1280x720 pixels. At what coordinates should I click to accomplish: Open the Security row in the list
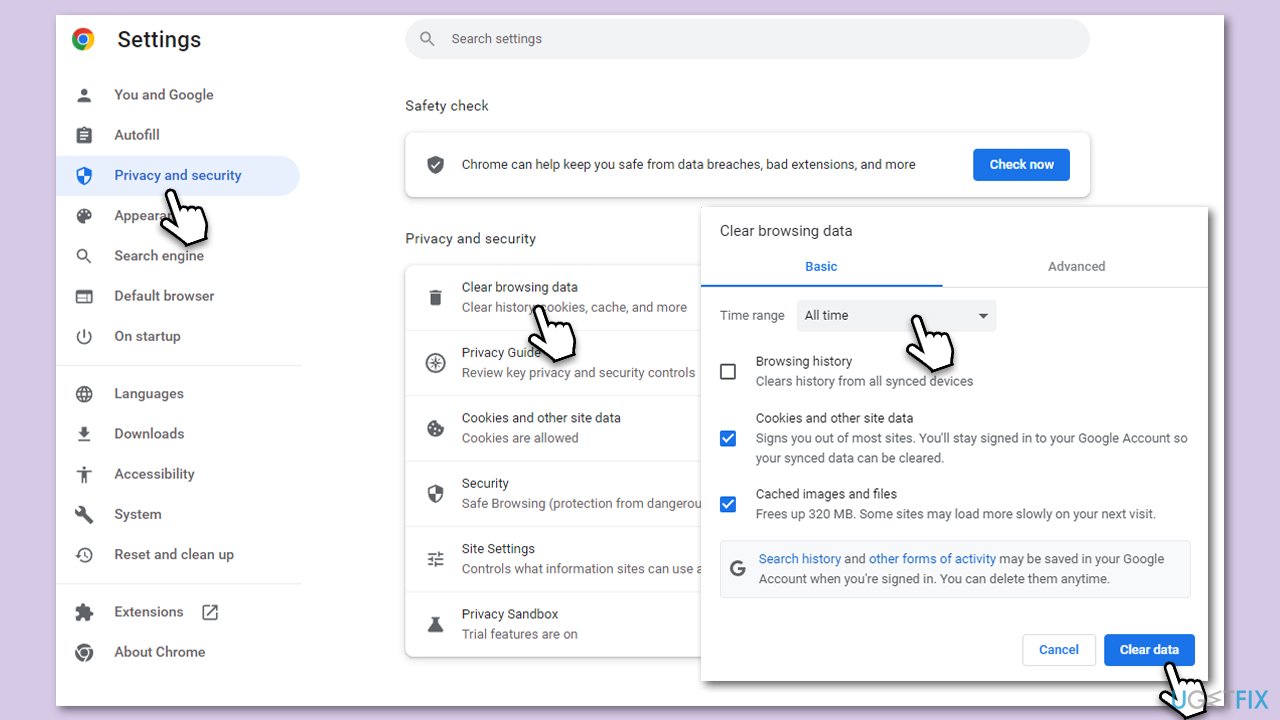[553, 494]
